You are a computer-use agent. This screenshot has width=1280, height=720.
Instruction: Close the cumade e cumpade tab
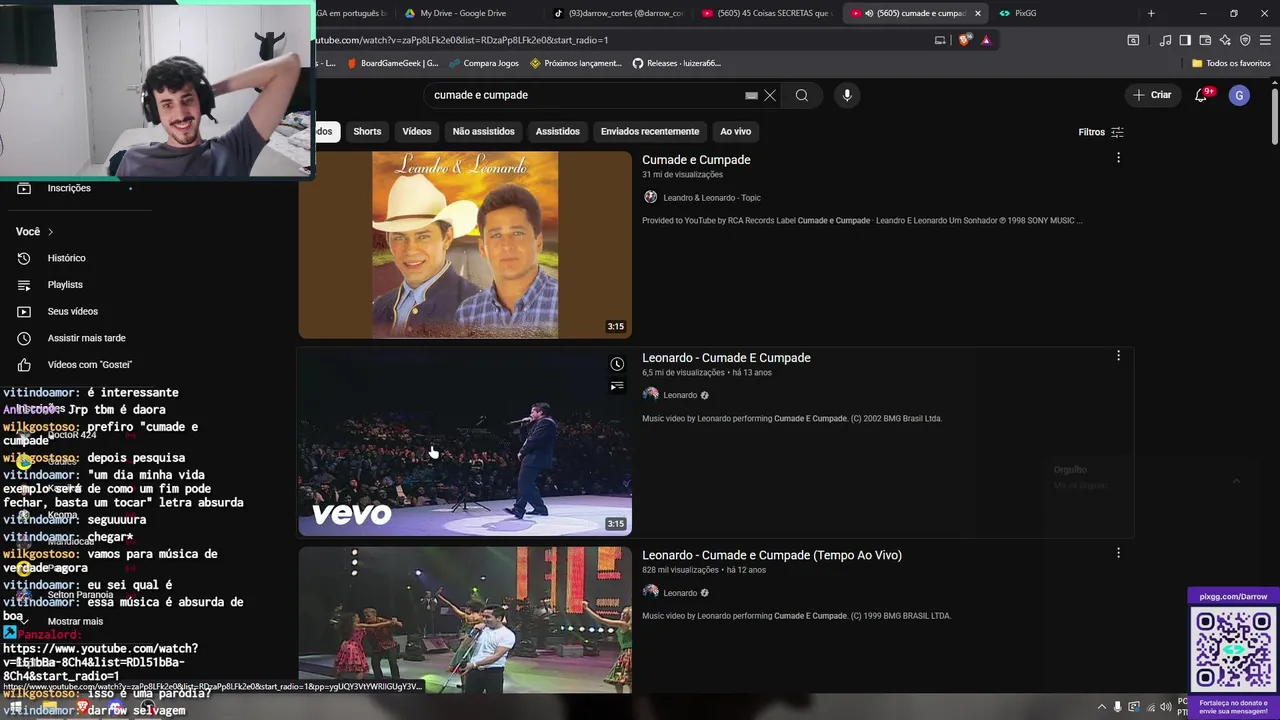pos(977,13)
